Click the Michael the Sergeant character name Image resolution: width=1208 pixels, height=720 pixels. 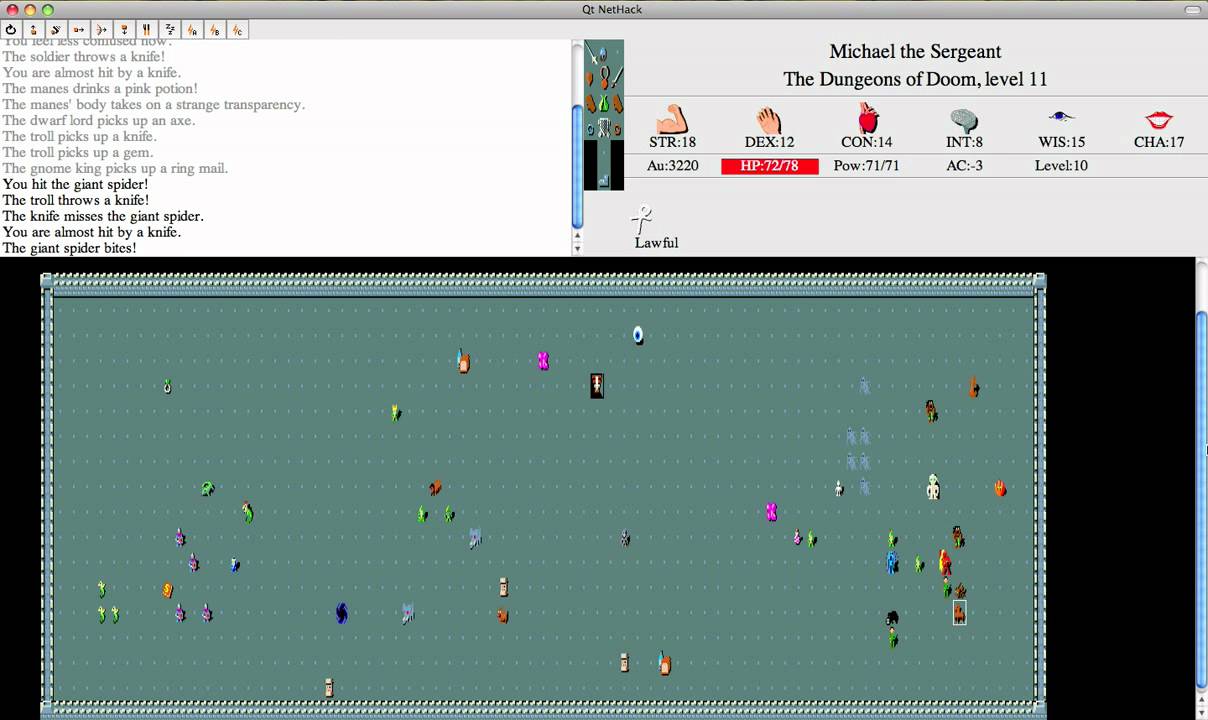(915, 52)
